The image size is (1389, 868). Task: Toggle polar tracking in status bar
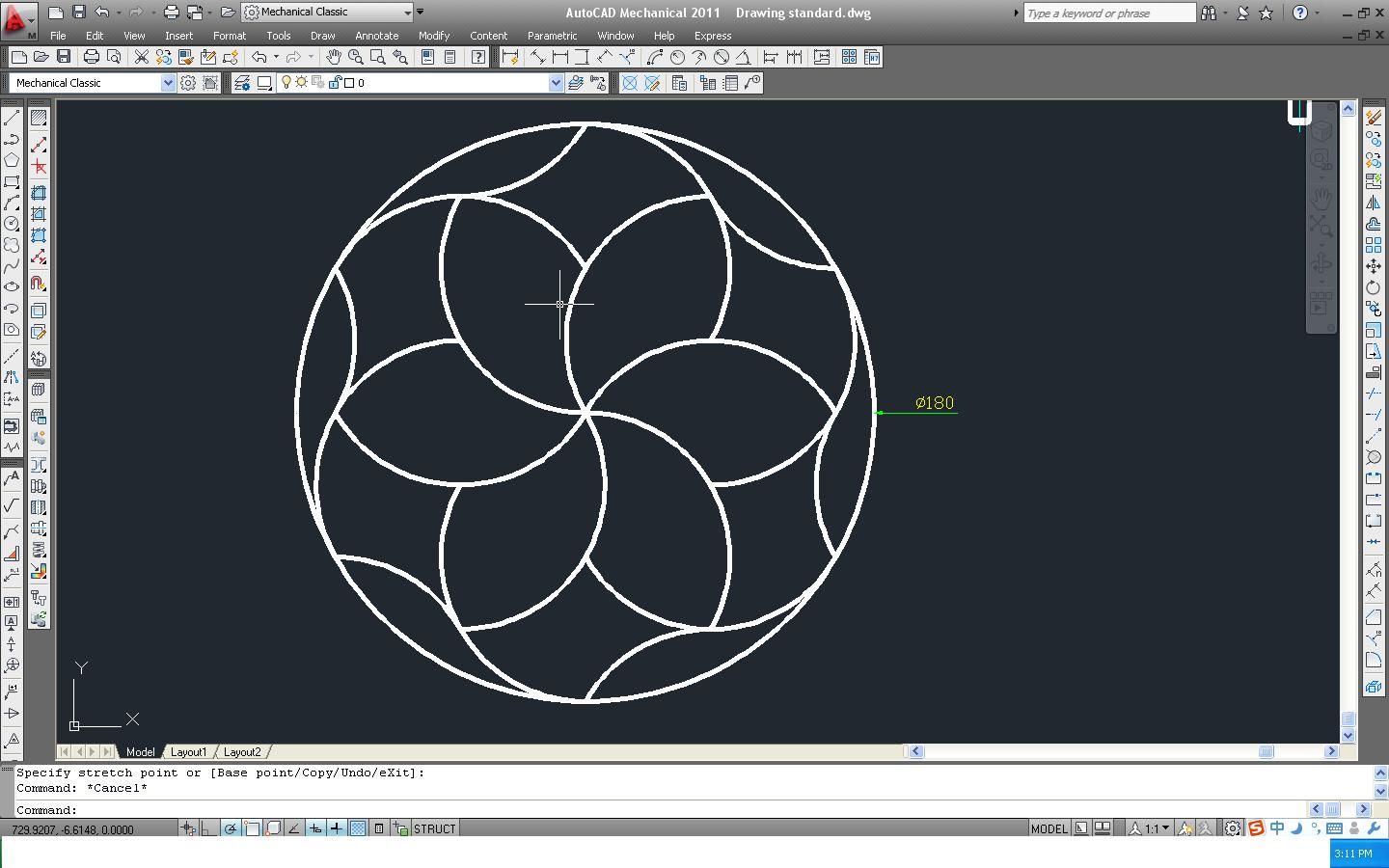(x=231, y=828)
